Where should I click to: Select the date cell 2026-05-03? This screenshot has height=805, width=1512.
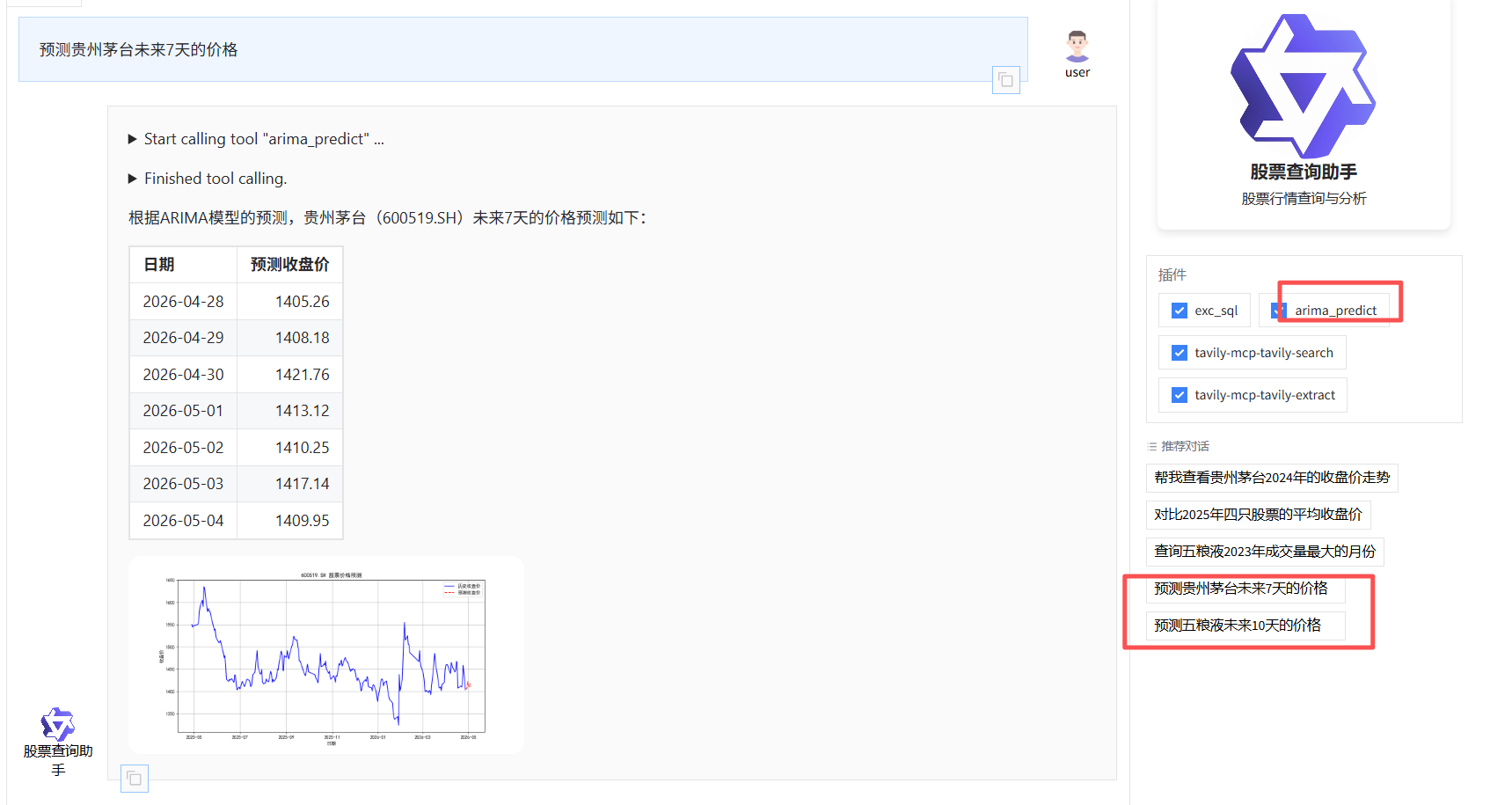coord(183,484)
